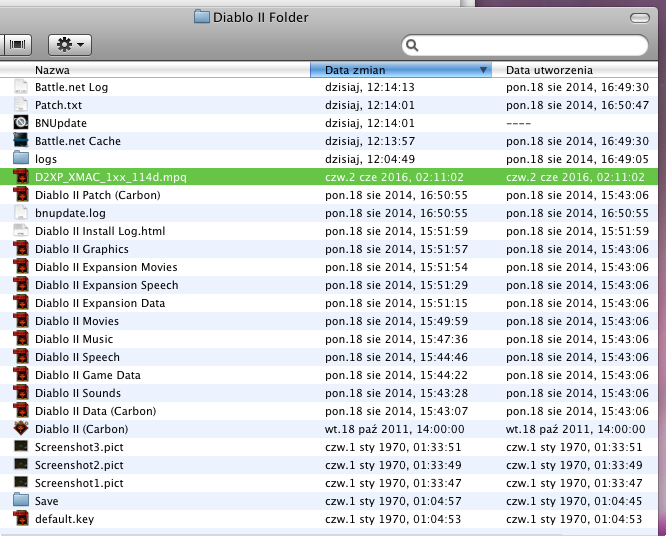Click the Battle.net Log file icon
The width and height of the screenshot is (666, 537).
pos(21,87)
